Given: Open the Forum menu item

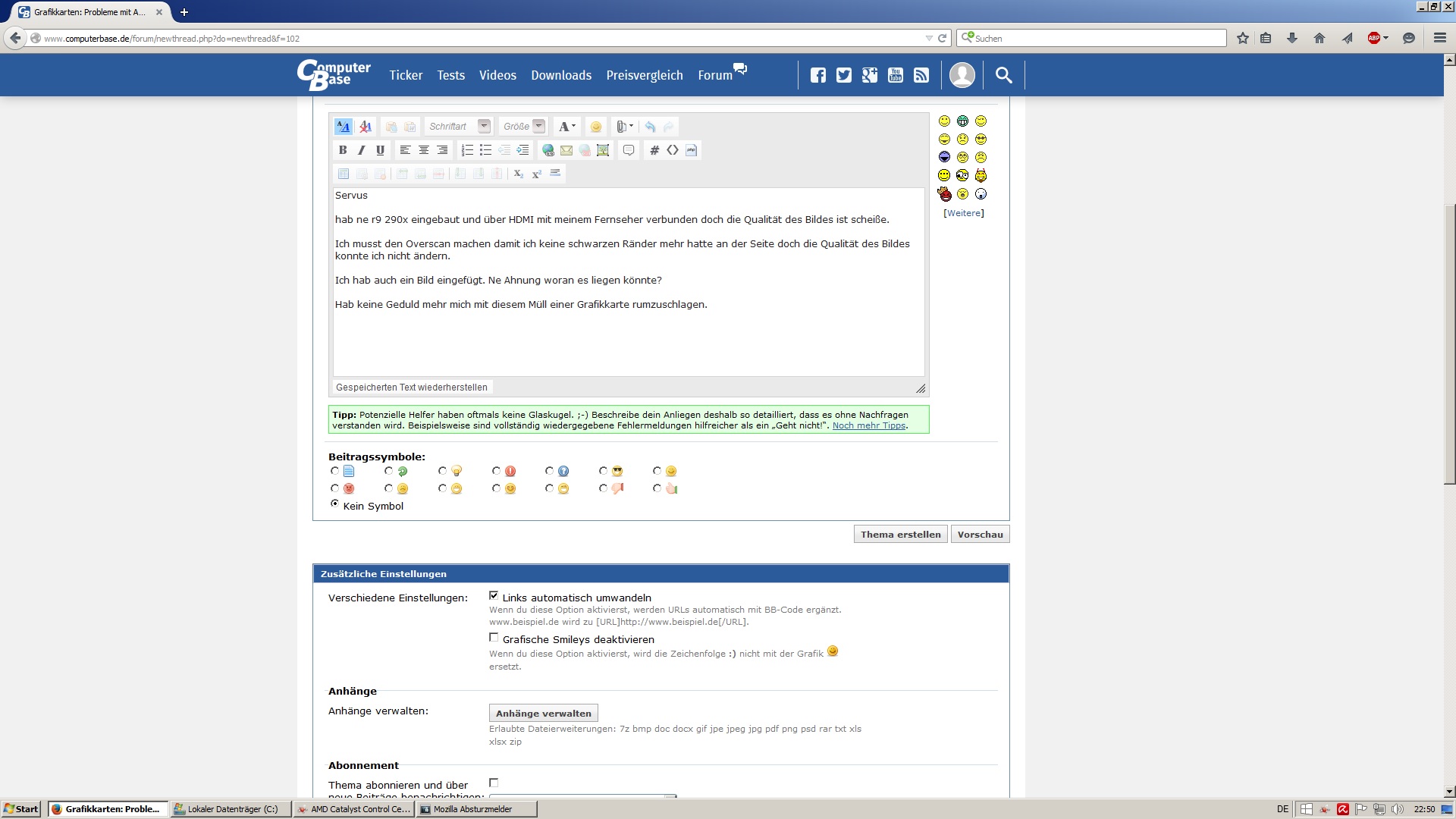Looking at the screenshot, I should 715,75.
